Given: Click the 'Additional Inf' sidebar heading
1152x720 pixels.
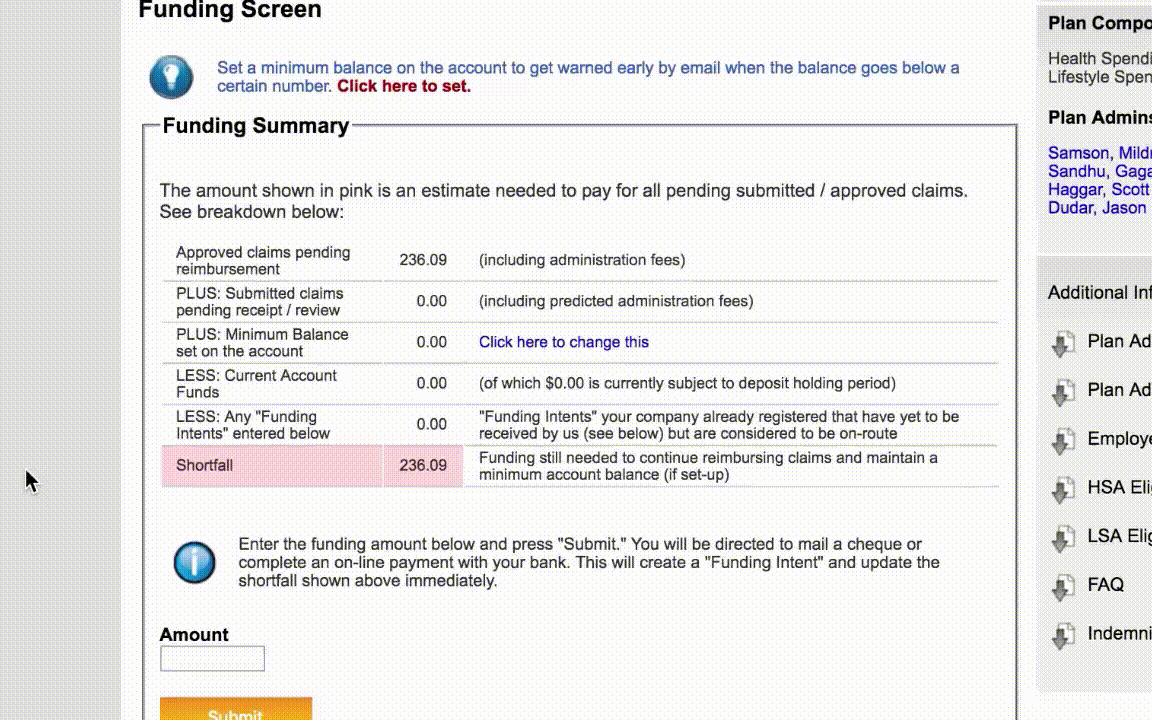Looking at the screenshot, I should (1100, 292).
